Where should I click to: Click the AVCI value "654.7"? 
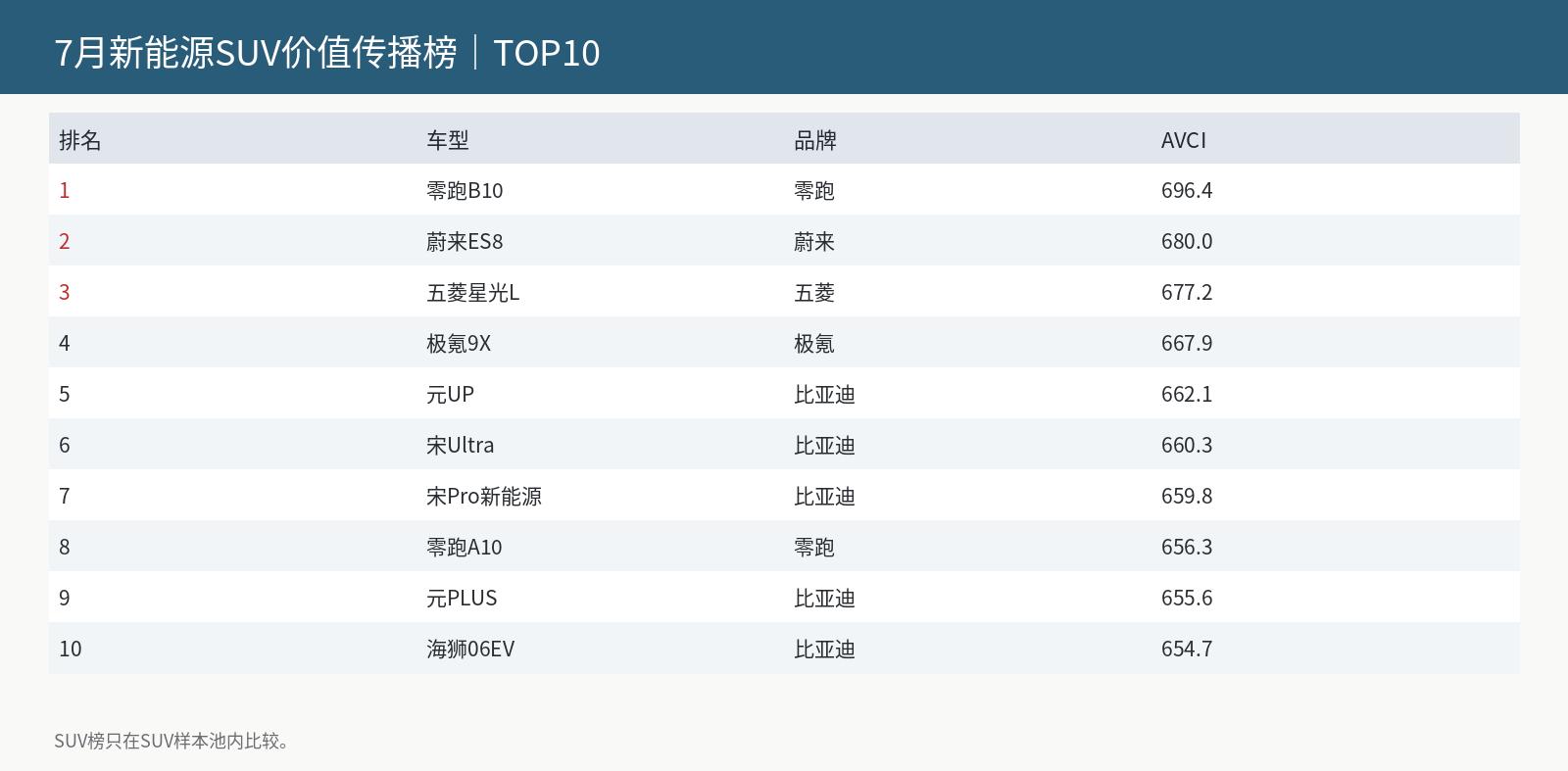click(x=1187, y=649)
